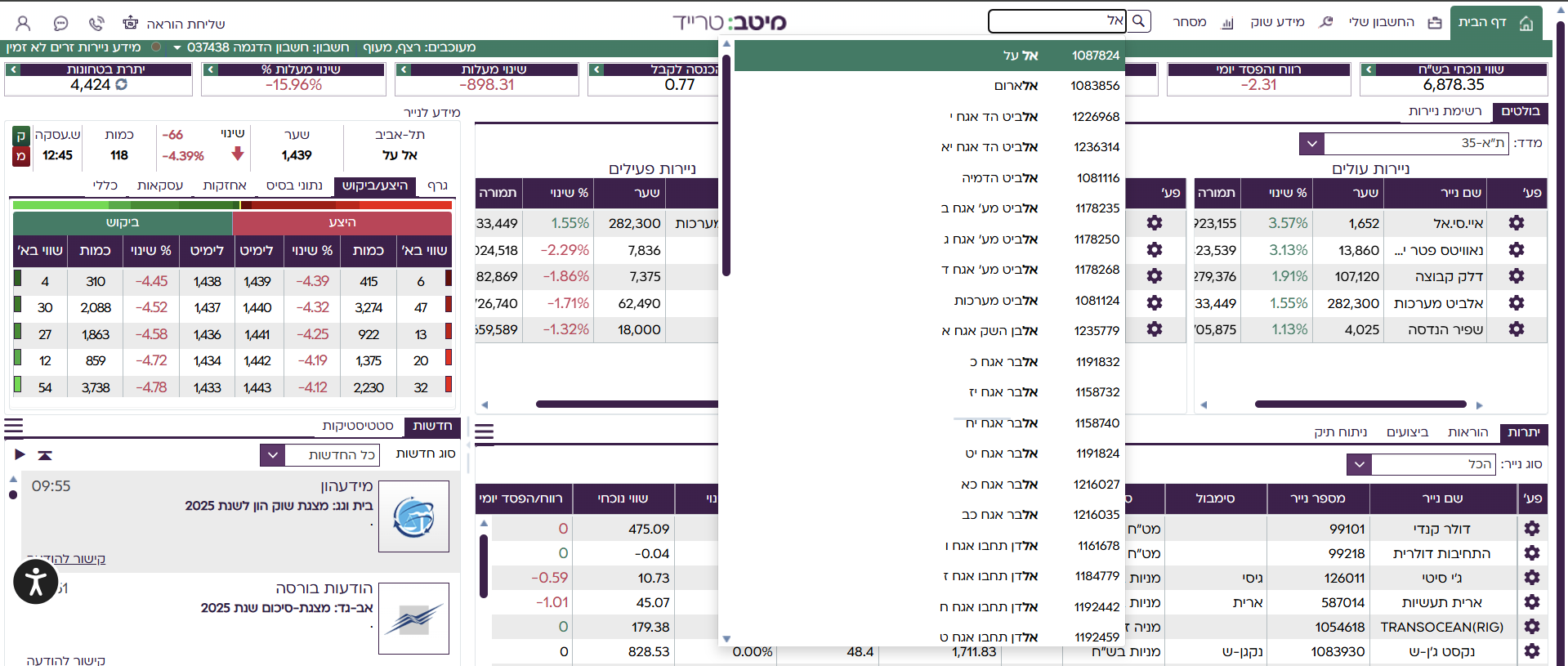1568x666 pixels.
Task: Open the ניתוח תיק tab
Action: tap(1340, 432)
